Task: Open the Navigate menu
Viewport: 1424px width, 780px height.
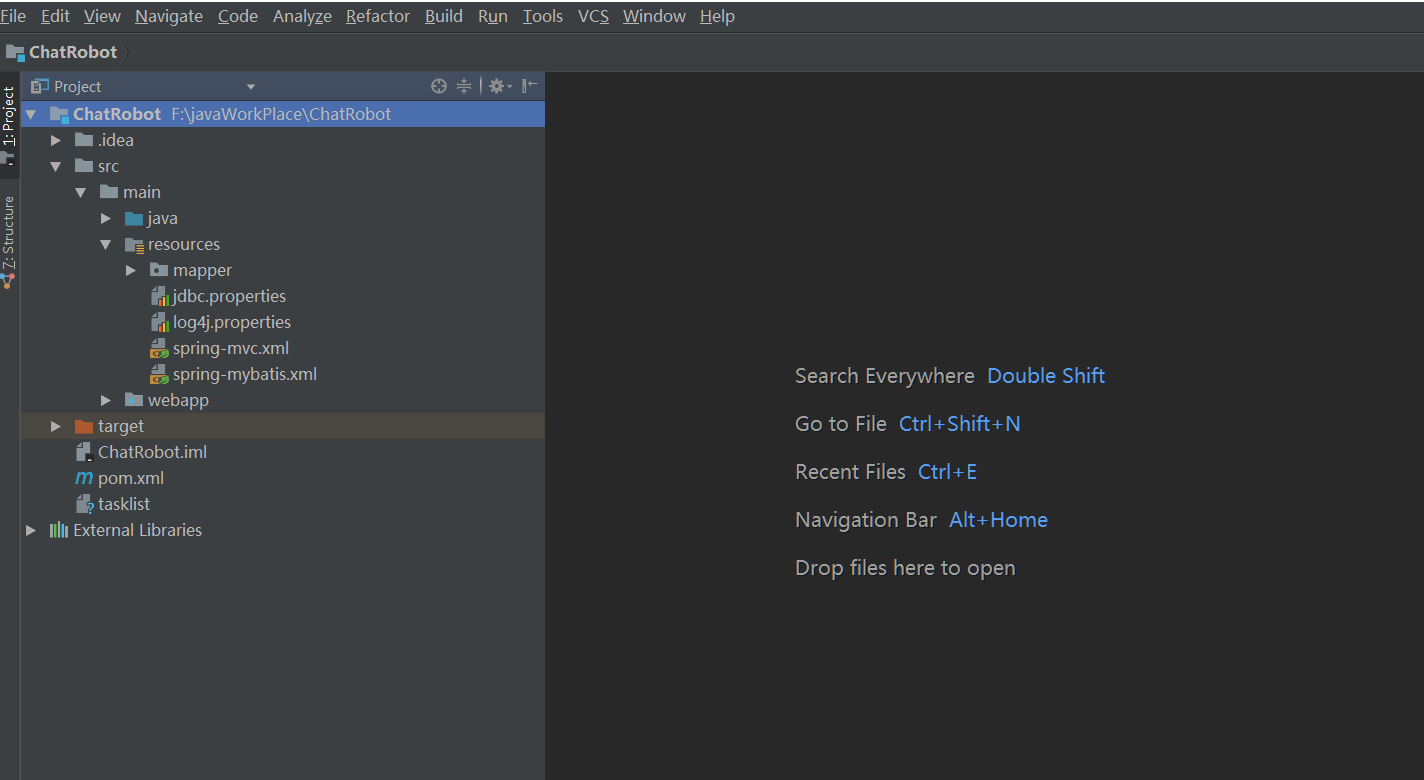Action: (169, 16)
